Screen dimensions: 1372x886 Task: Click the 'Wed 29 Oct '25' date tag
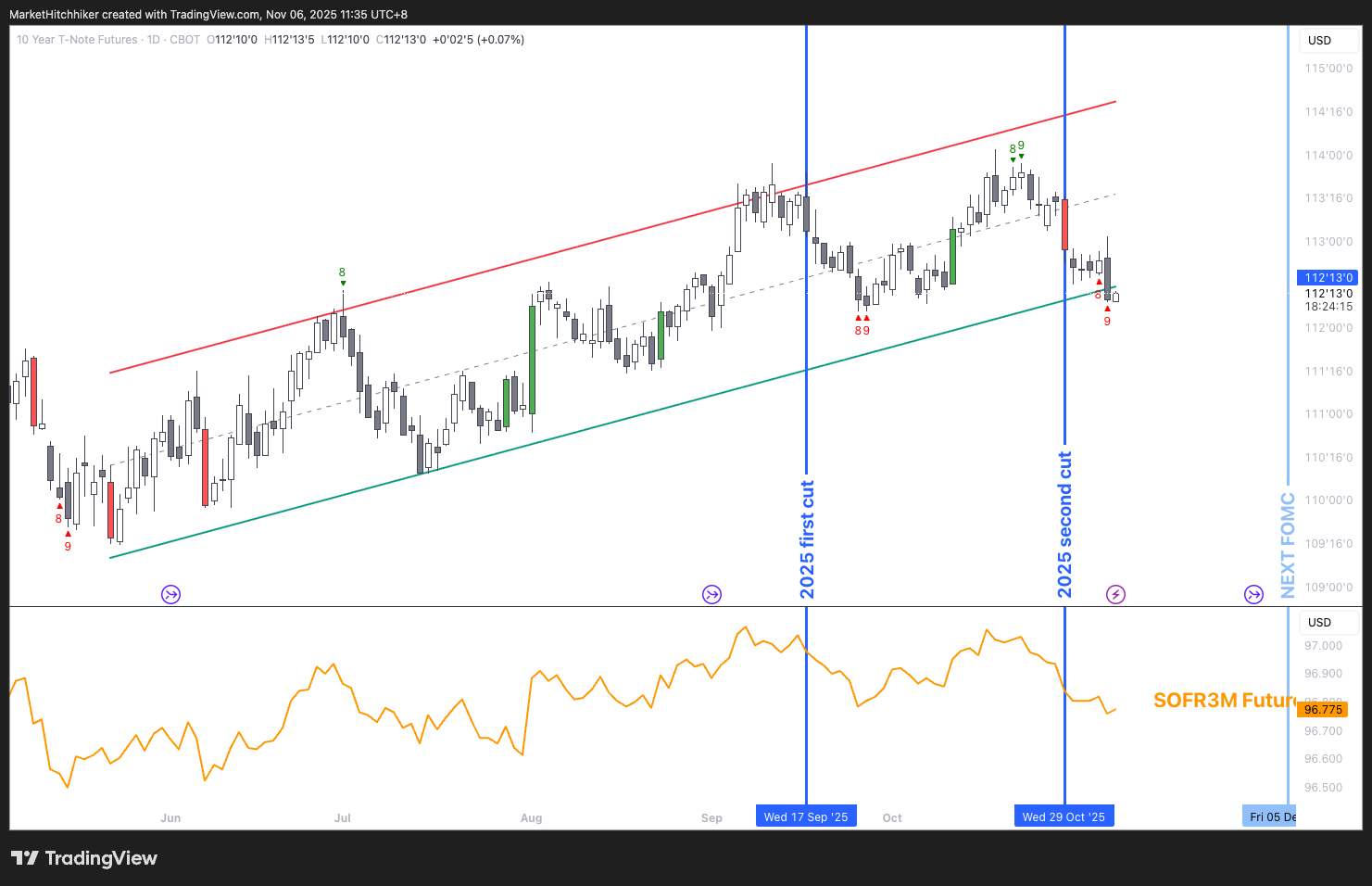pyautogui.click(x=1064, y=816)
